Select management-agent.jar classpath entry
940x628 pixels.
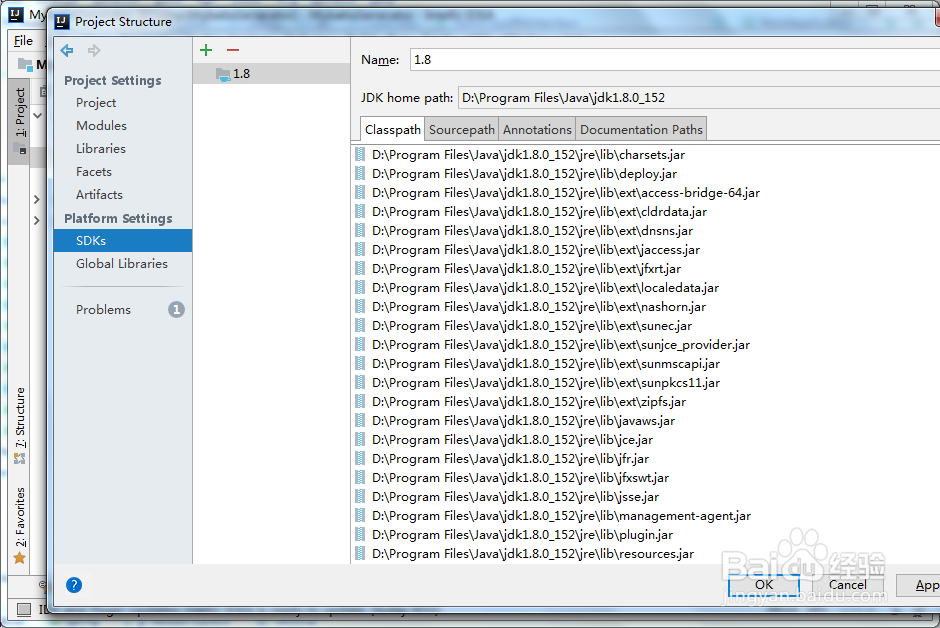click(561, 517)
